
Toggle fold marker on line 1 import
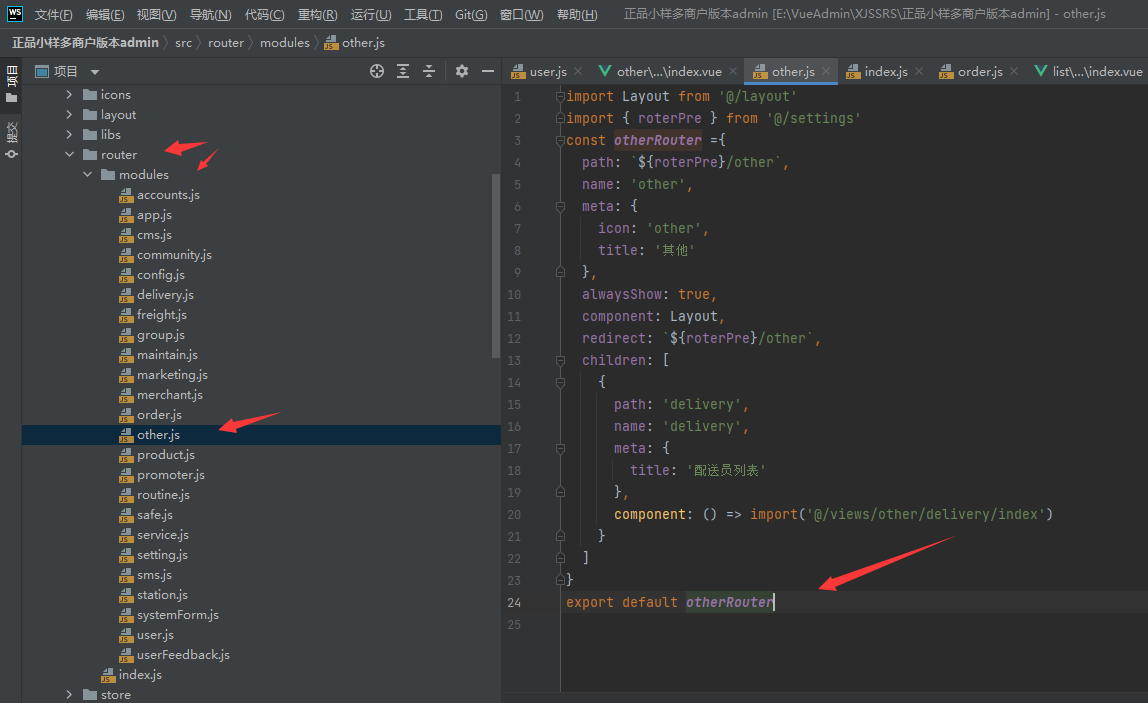tap(560, 96)
